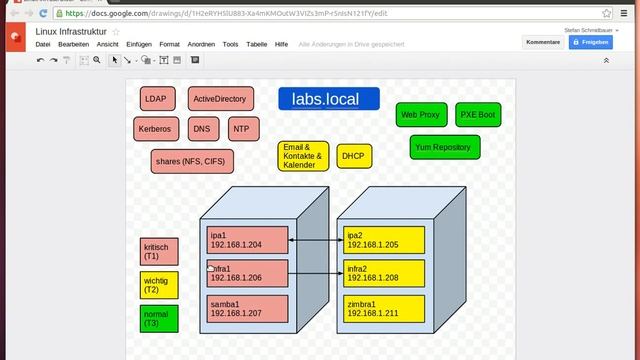Select the normal (T3) legend box
Screen dimensions: 640x360
[159, 319]
